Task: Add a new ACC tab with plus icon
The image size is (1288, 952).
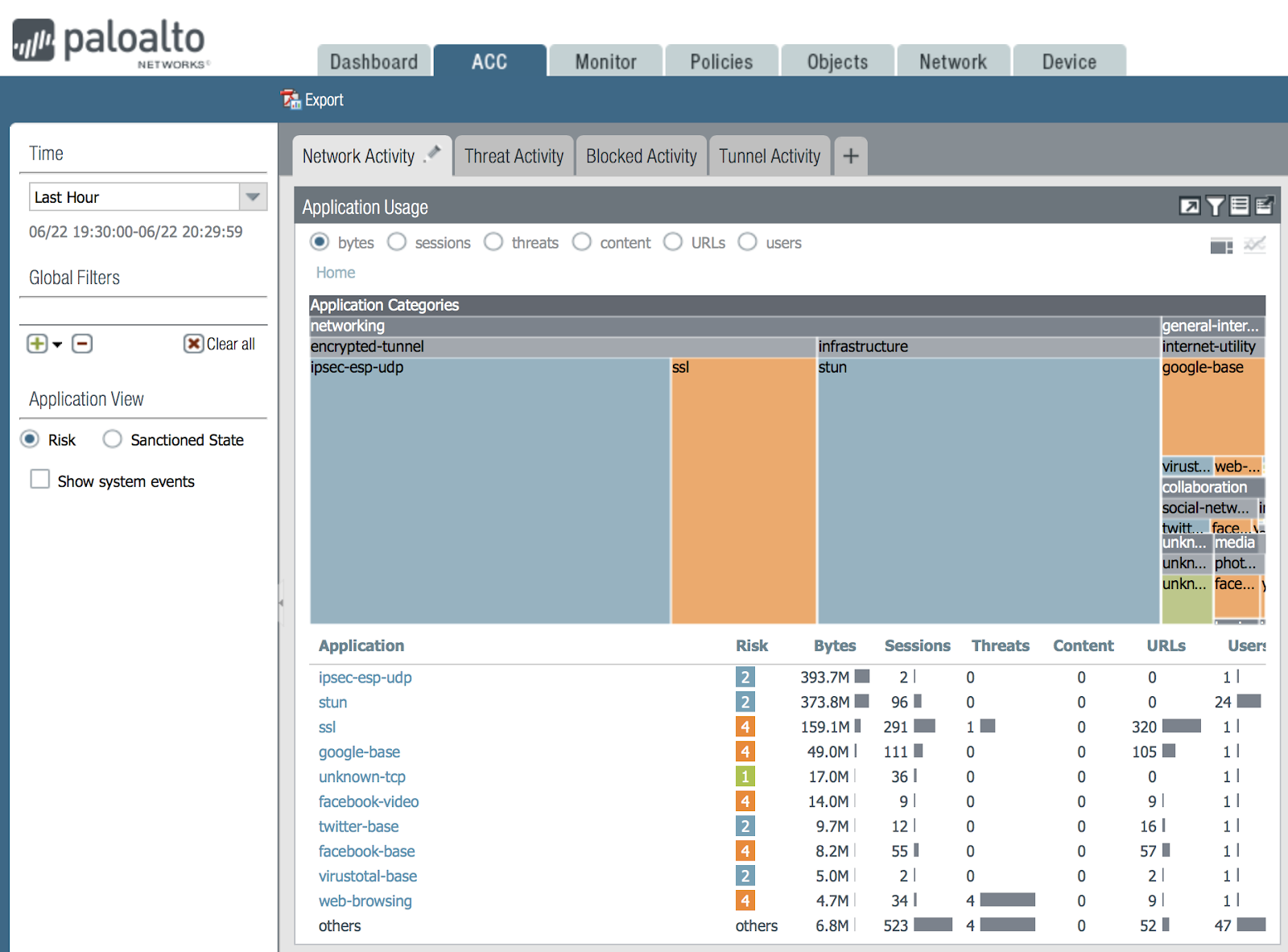Action: tap(851, 156)
